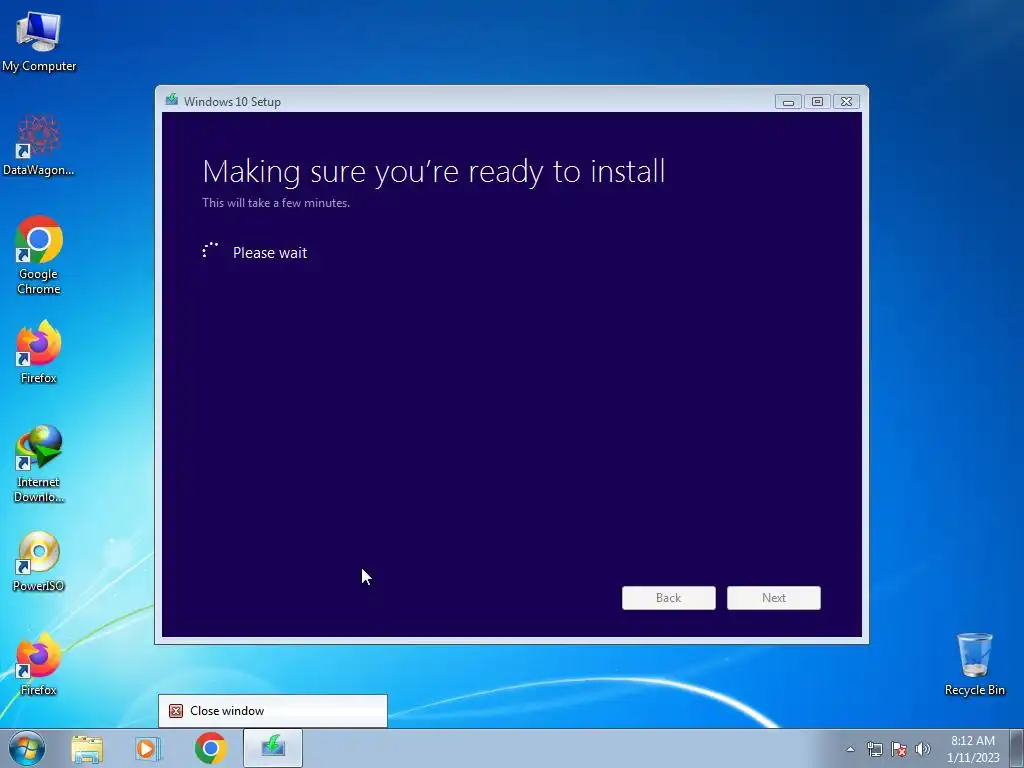This screenshot has height=768, width=1024.
Task: Click the Back button in Setup
Action: (669, 598)
